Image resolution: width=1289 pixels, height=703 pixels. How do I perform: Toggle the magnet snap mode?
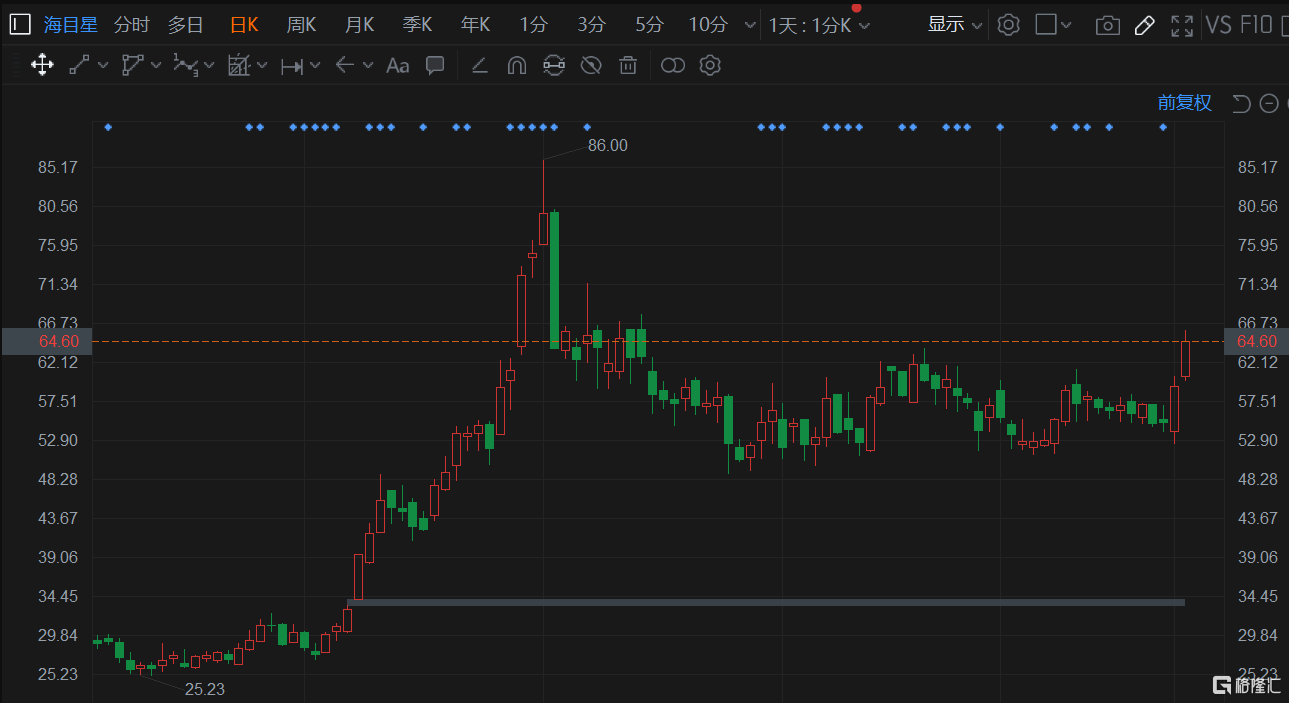point(516,66)
